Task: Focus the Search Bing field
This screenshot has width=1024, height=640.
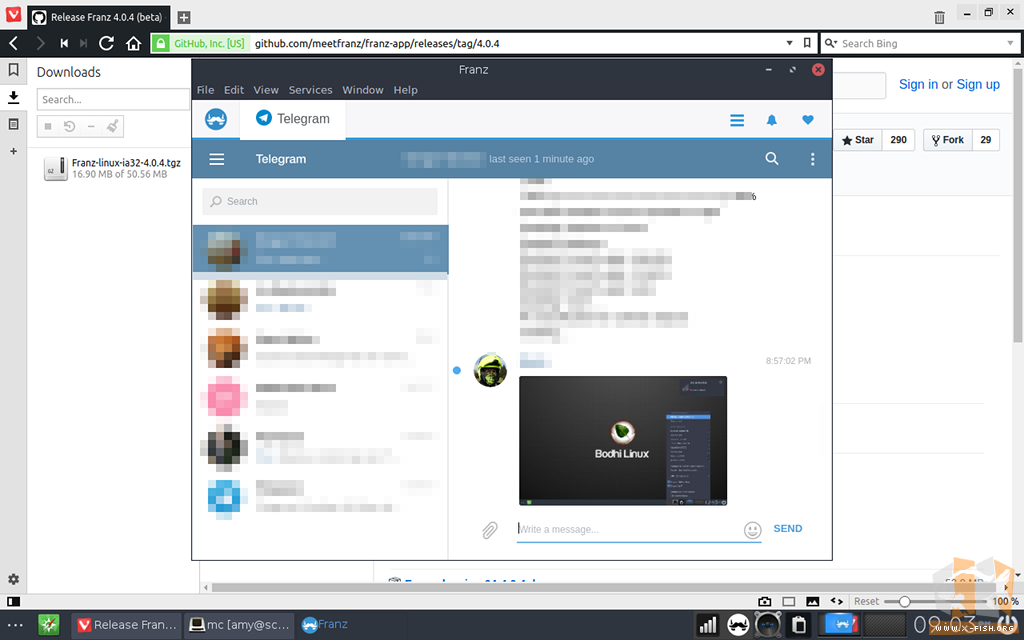Action: (923, 43)
